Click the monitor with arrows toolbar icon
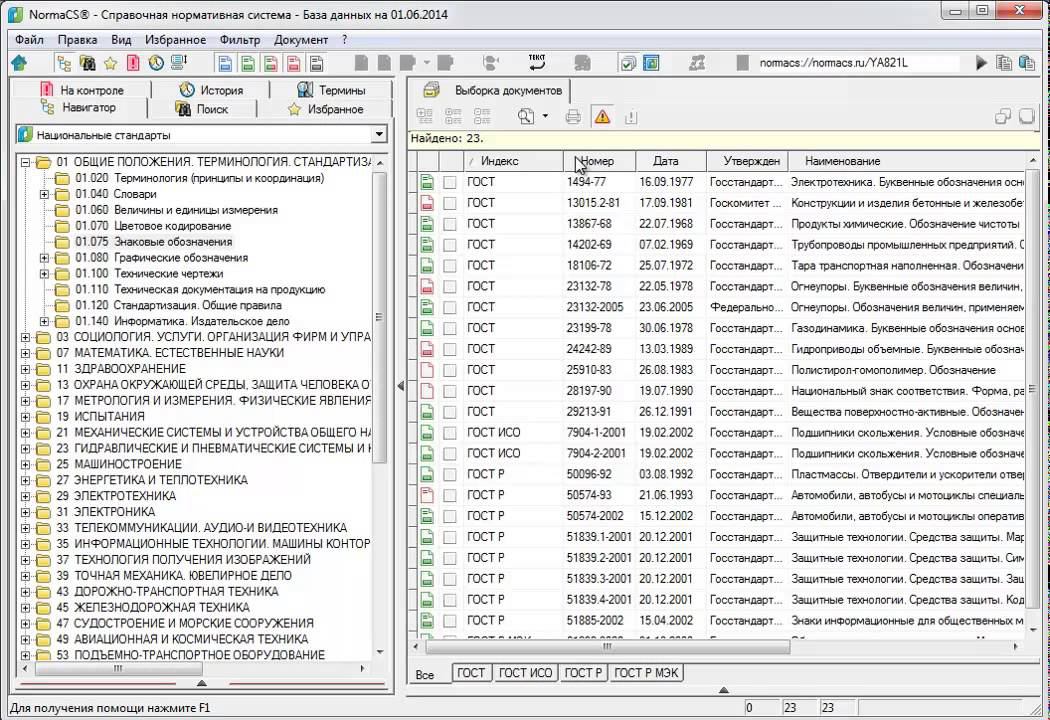The width and height of the screenshot is (1050, 720). click(x=179, y=63)
